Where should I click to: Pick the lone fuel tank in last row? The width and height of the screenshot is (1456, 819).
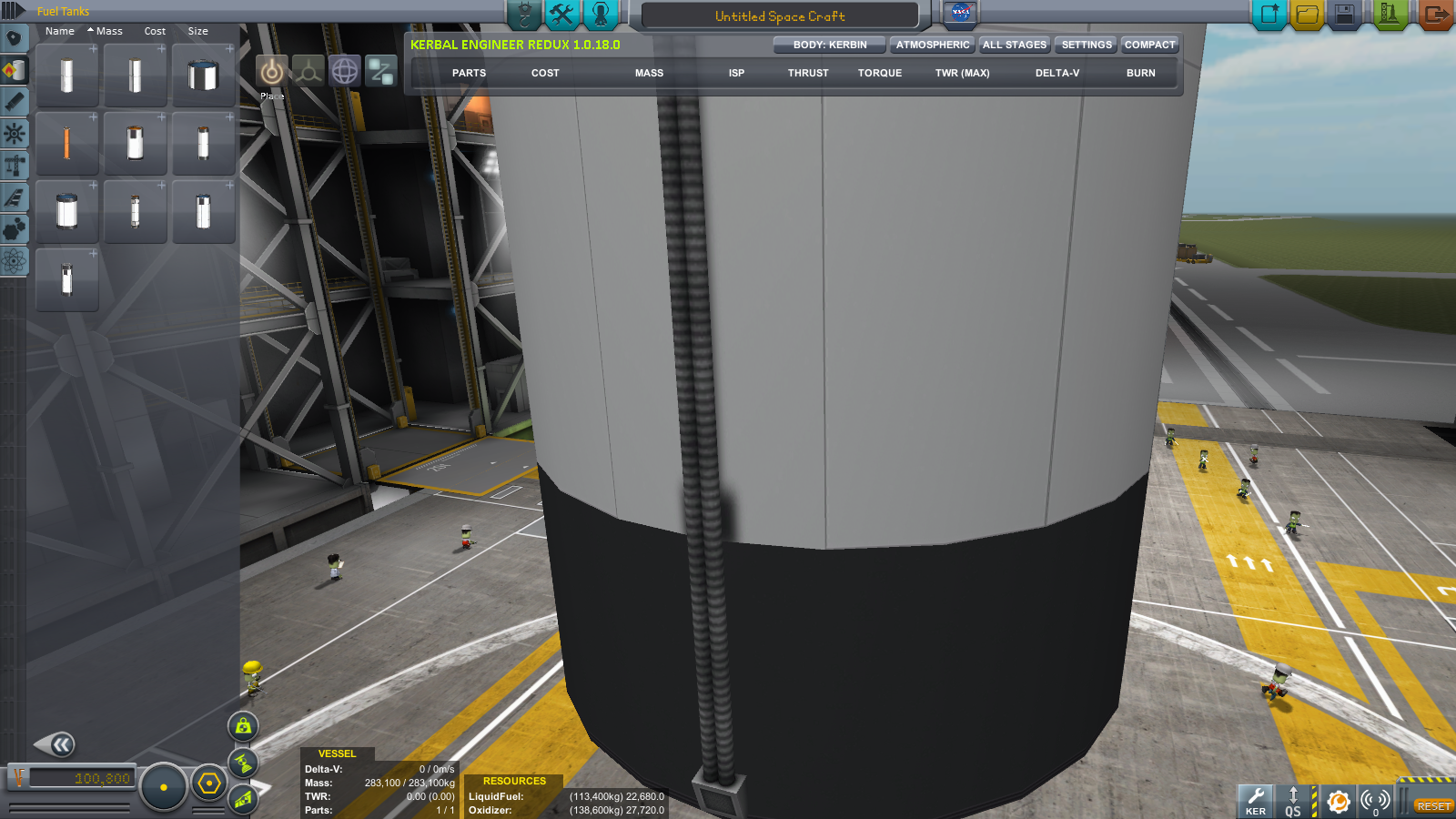tap(66, 280)
